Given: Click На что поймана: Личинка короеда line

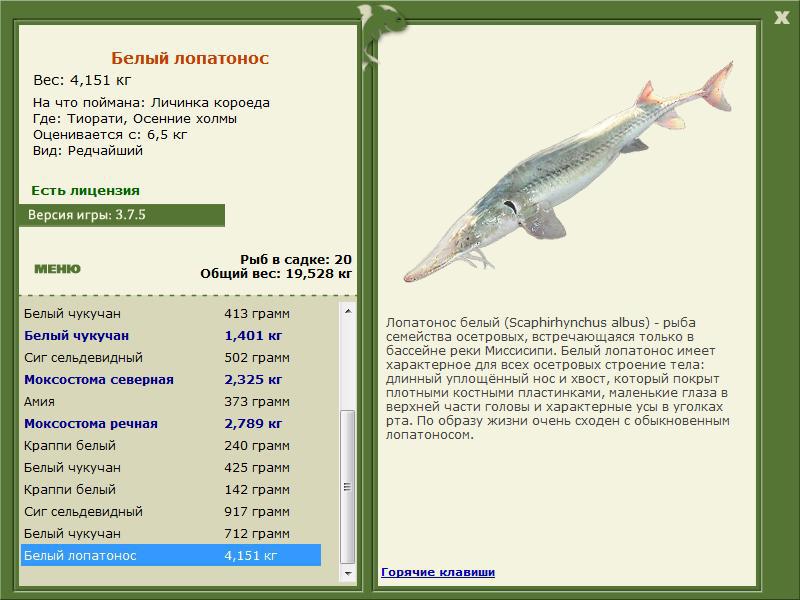Looking at the screenshot, I should coord(151,103).
